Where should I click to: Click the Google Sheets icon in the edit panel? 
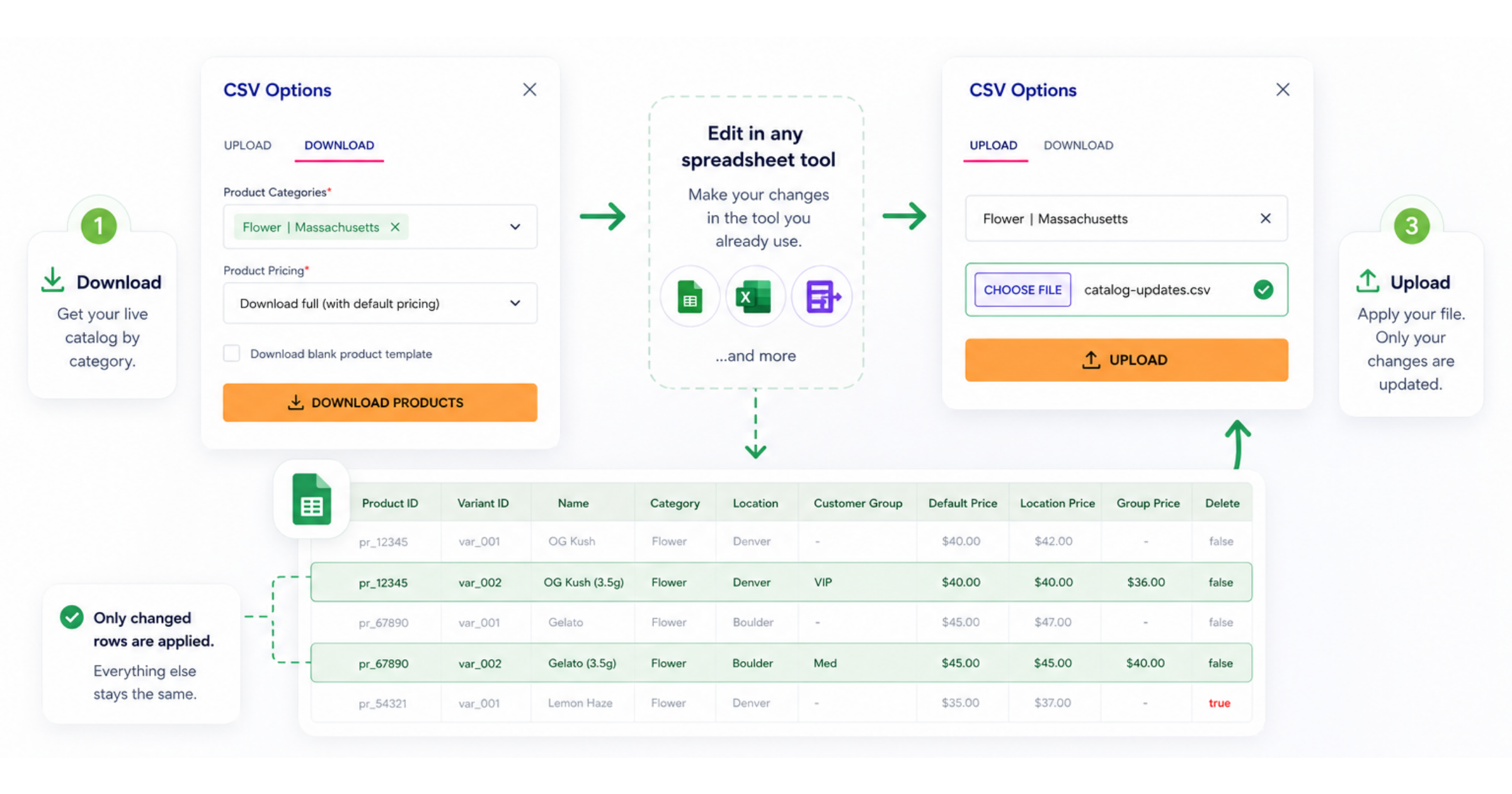(690, 296)
